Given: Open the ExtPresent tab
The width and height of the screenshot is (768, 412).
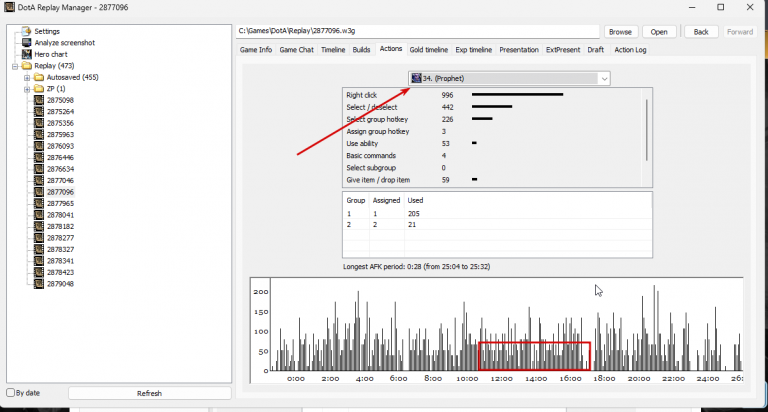Looking at the screenshot, I should [563, 49].
